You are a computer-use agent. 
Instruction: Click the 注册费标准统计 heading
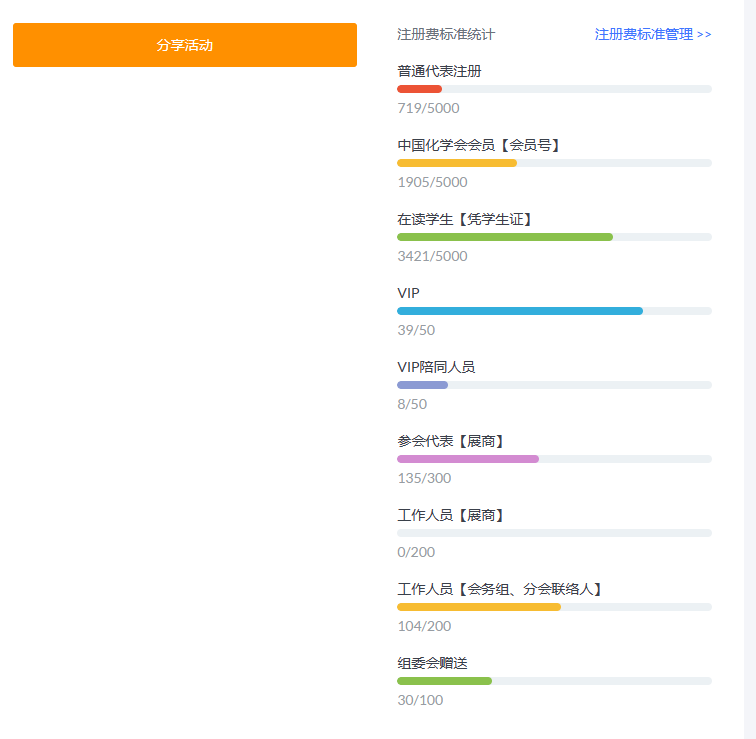tap(446, 34)
